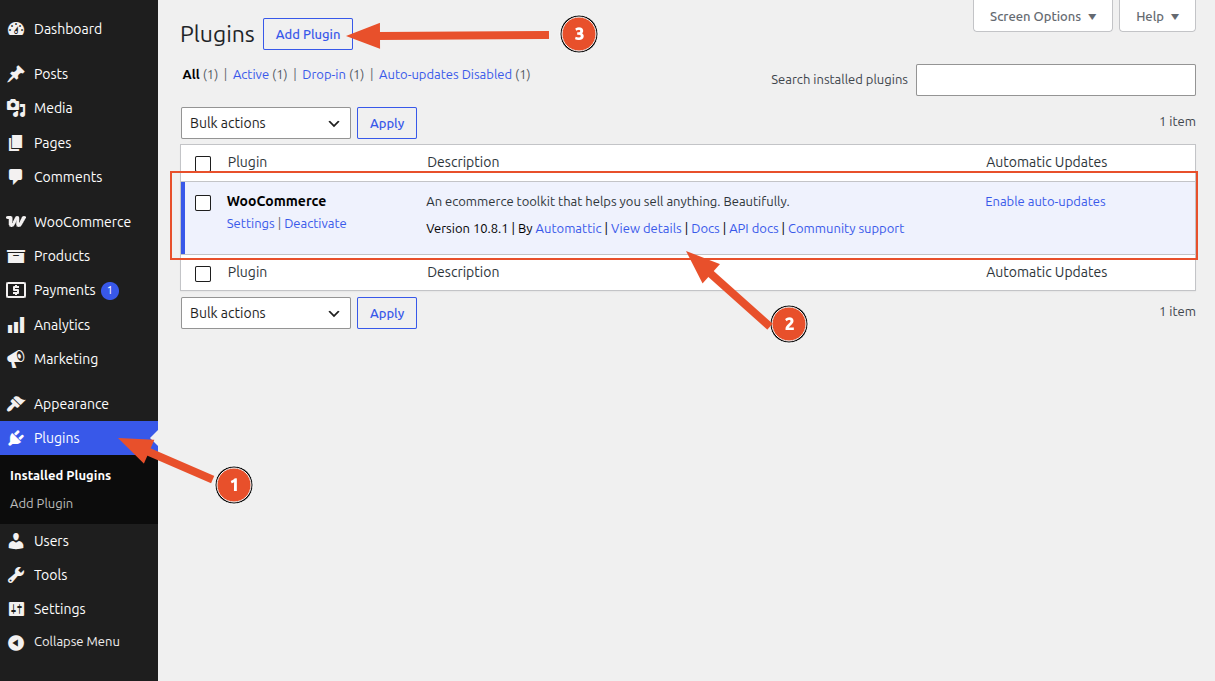Image resolution: width=1215 pixels, height=681 pixels.
Task: Click the Dashboard gauge icon
Action: click(x=16, y=29)
